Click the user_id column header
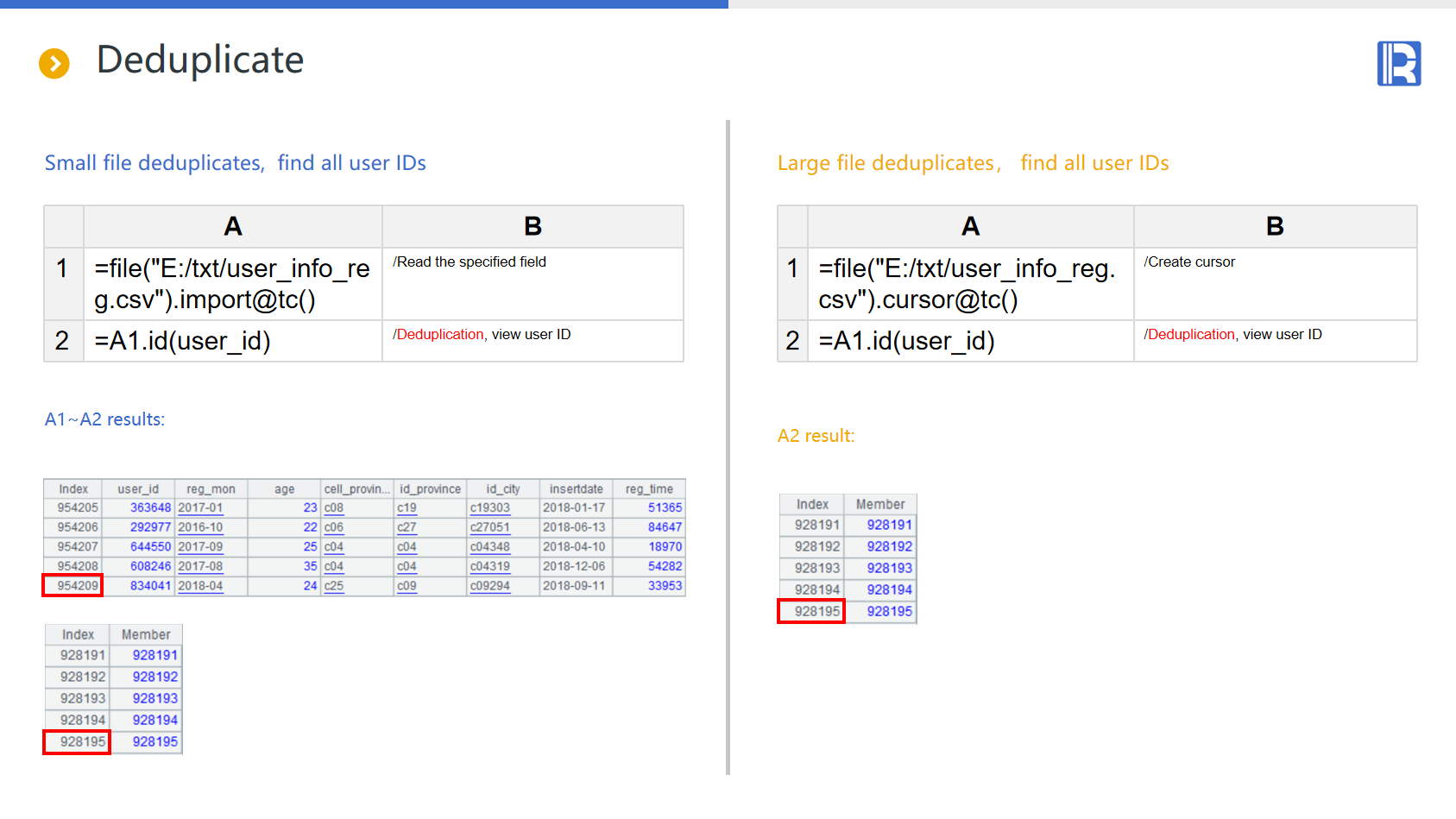The height and width of the screenshot is (819, 1456). pos(138,489)
